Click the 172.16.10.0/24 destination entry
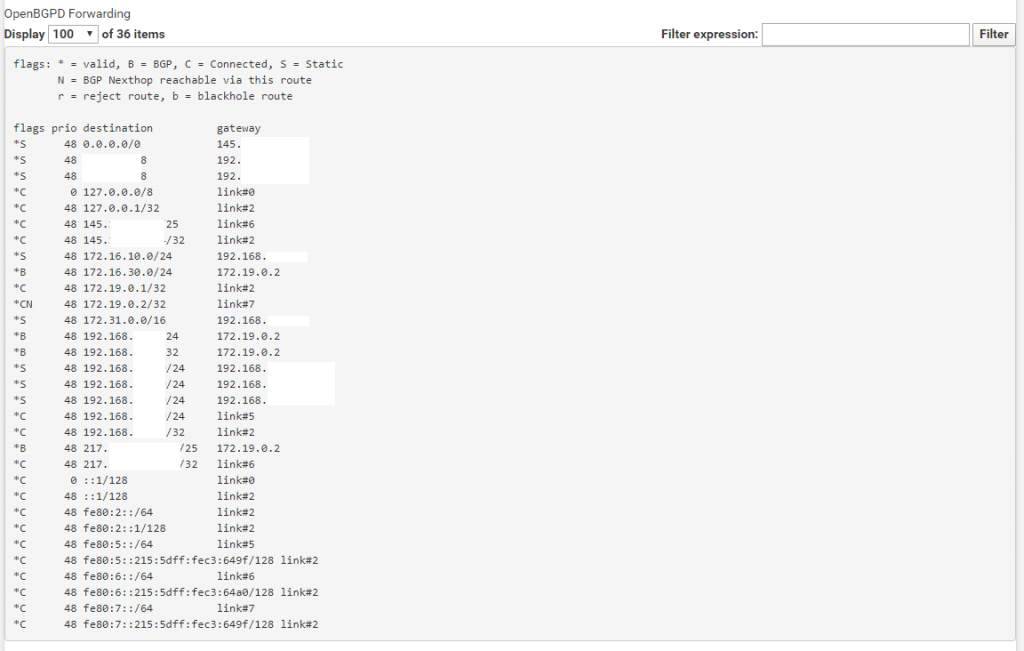 [128, 256]
